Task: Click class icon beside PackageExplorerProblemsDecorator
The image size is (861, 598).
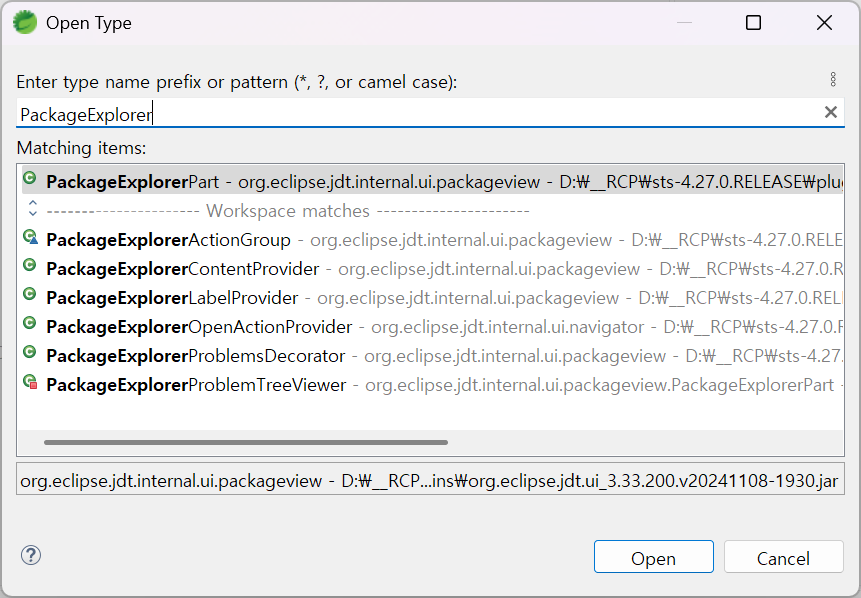Action: point(30,352)
